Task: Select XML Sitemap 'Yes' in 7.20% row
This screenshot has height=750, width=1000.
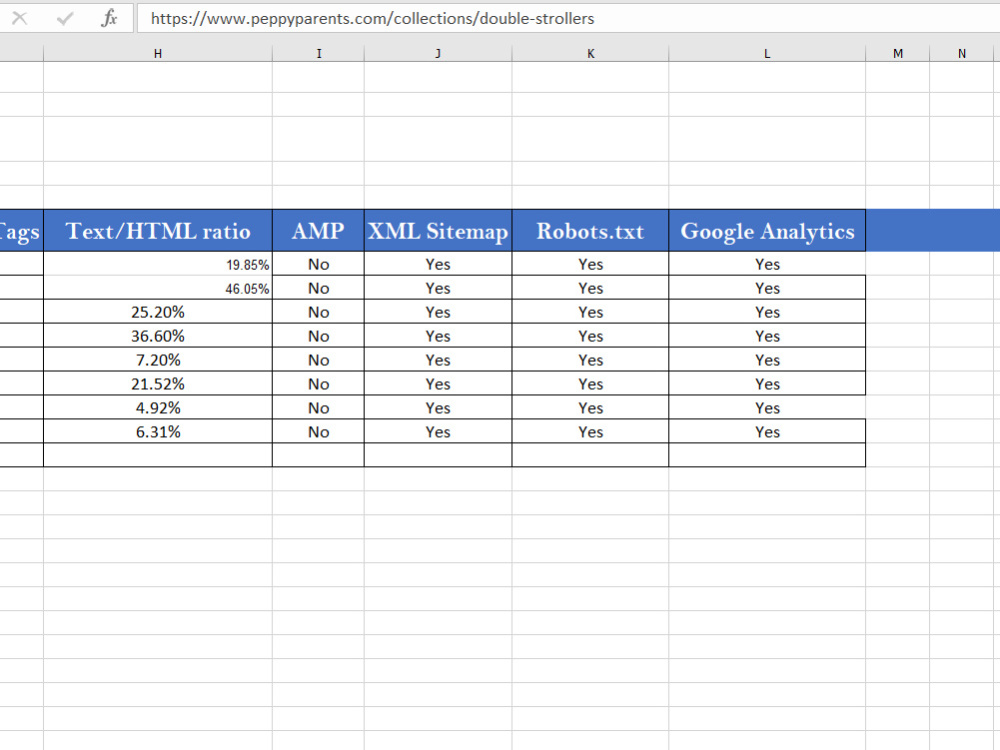Action: 438,360
